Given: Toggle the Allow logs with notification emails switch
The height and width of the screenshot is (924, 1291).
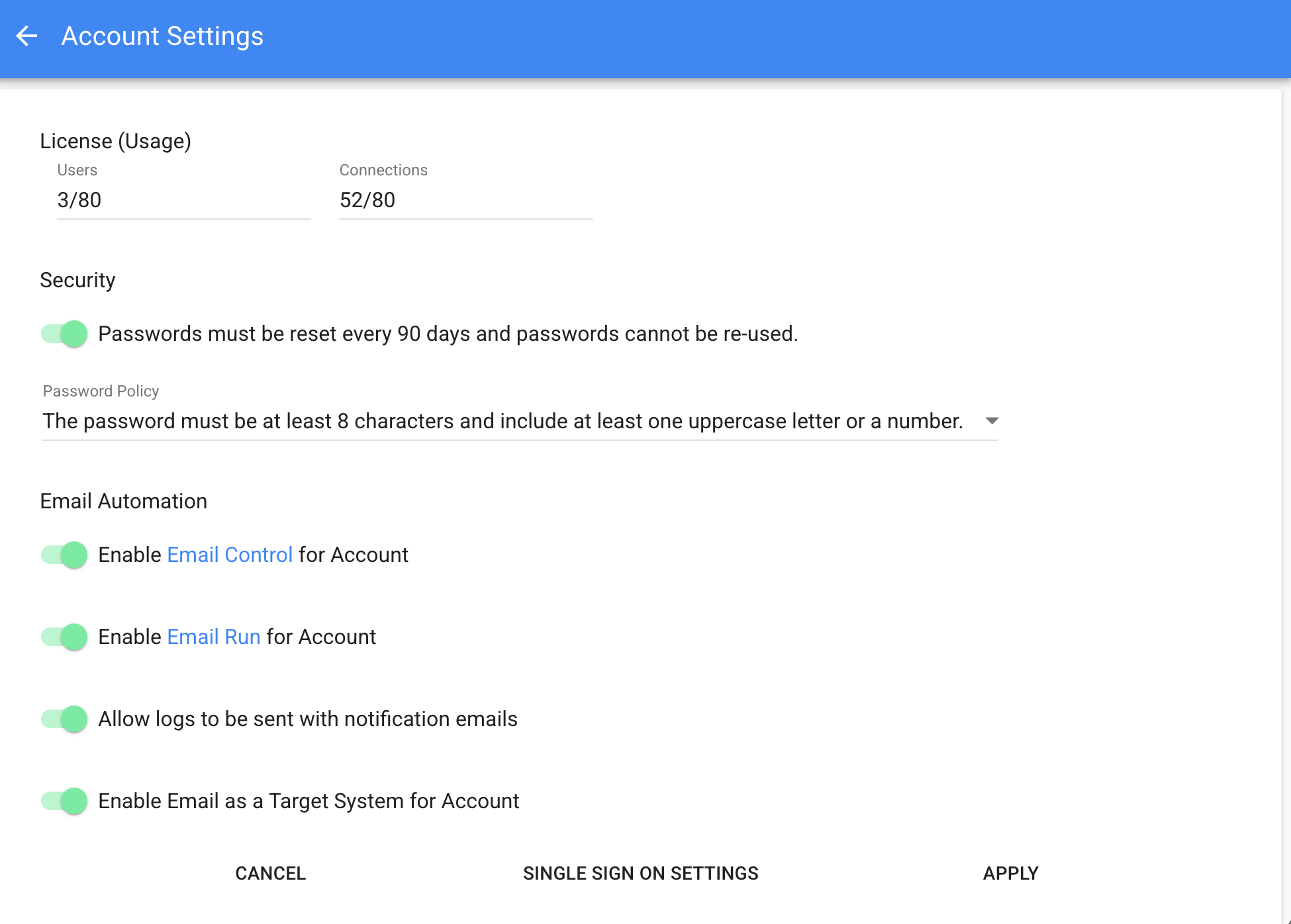Looking at the screenshot, I should (x=64, y=719).
